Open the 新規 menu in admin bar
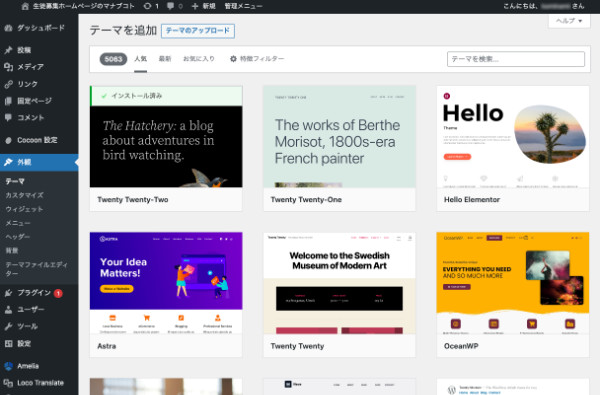Screen dimensions: 600x395 pyautogui.click(x=203, y=6)
